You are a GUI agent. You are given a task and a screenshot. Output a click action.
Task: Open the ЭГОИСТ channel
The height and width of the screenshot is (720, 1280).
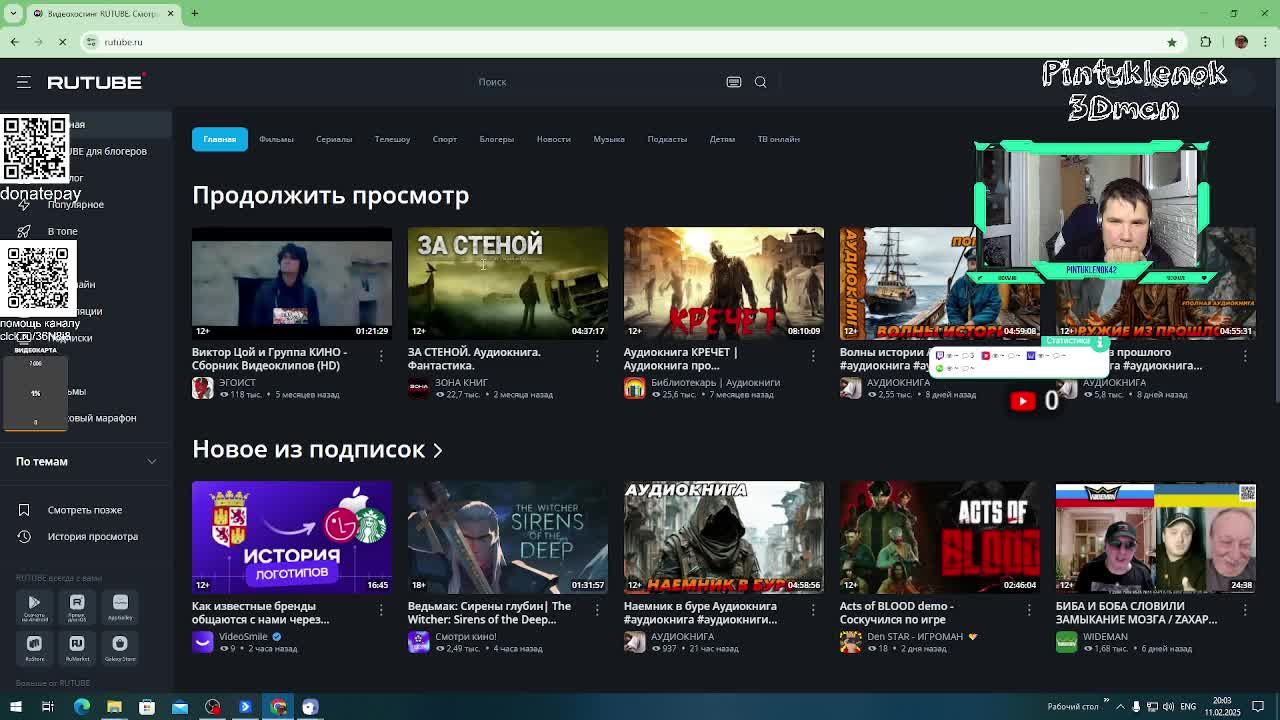[x=237, y=382]
